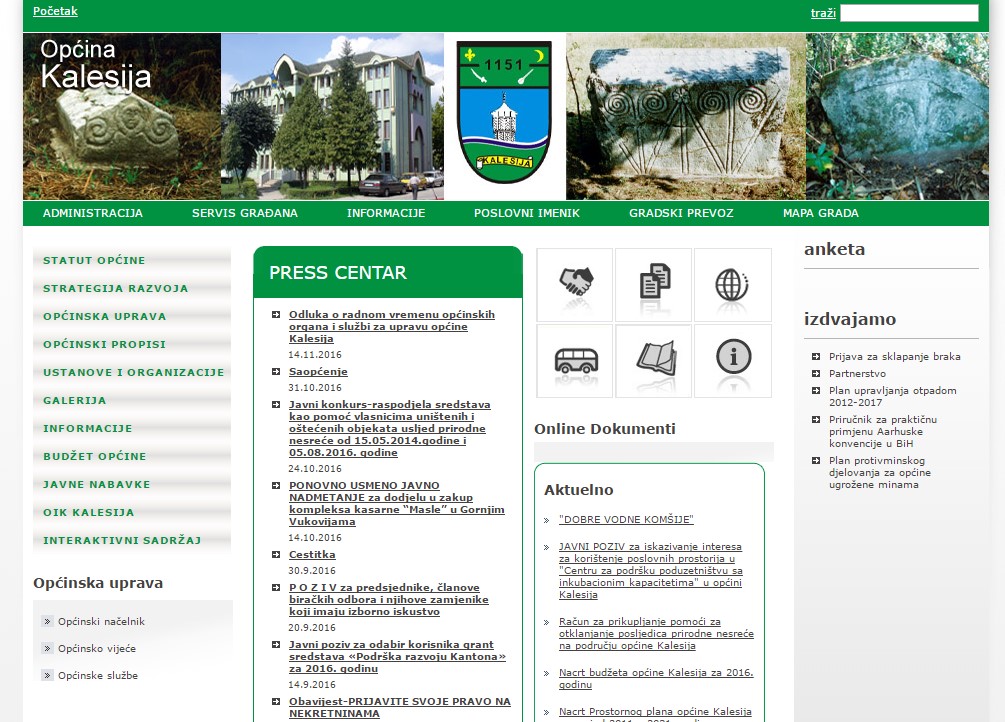The image size is (1005, 722).
Task: Open the ADMINISTRACIJA menu
Action: tap(92, 213)
